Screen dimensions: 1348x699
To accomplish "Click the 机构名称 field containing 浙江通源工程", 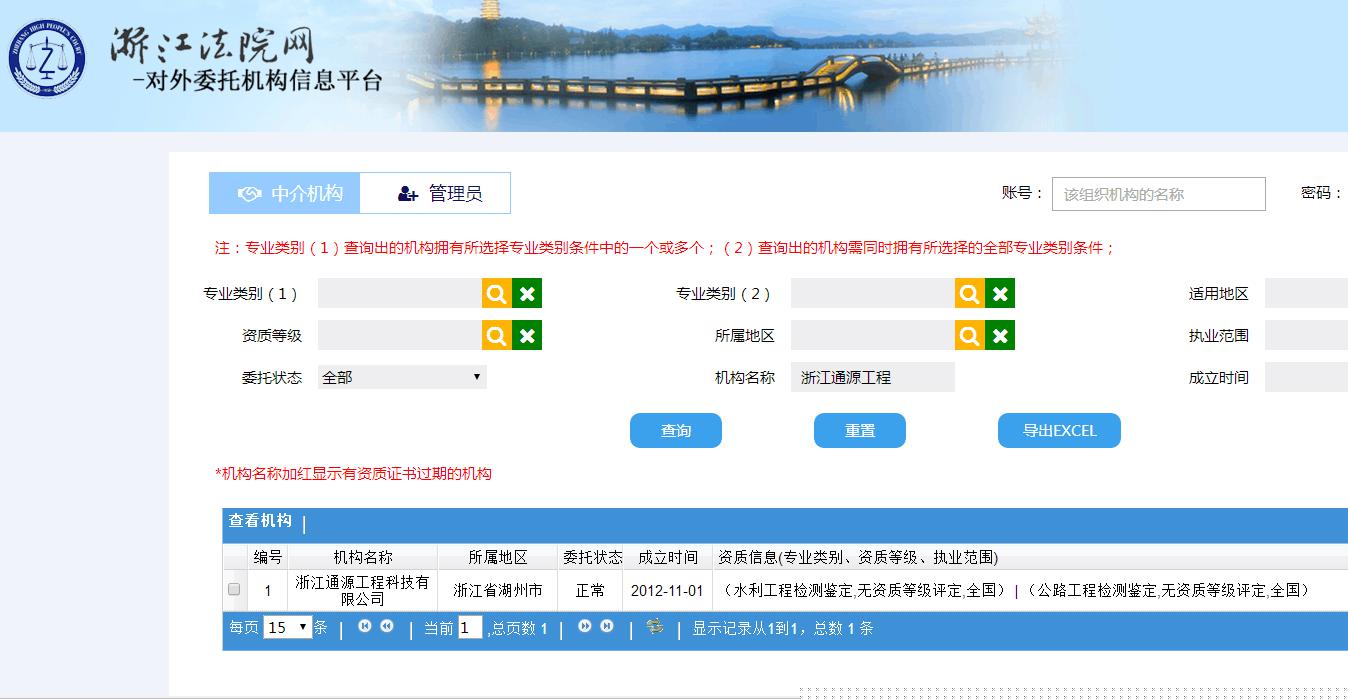I will point(872,377).
